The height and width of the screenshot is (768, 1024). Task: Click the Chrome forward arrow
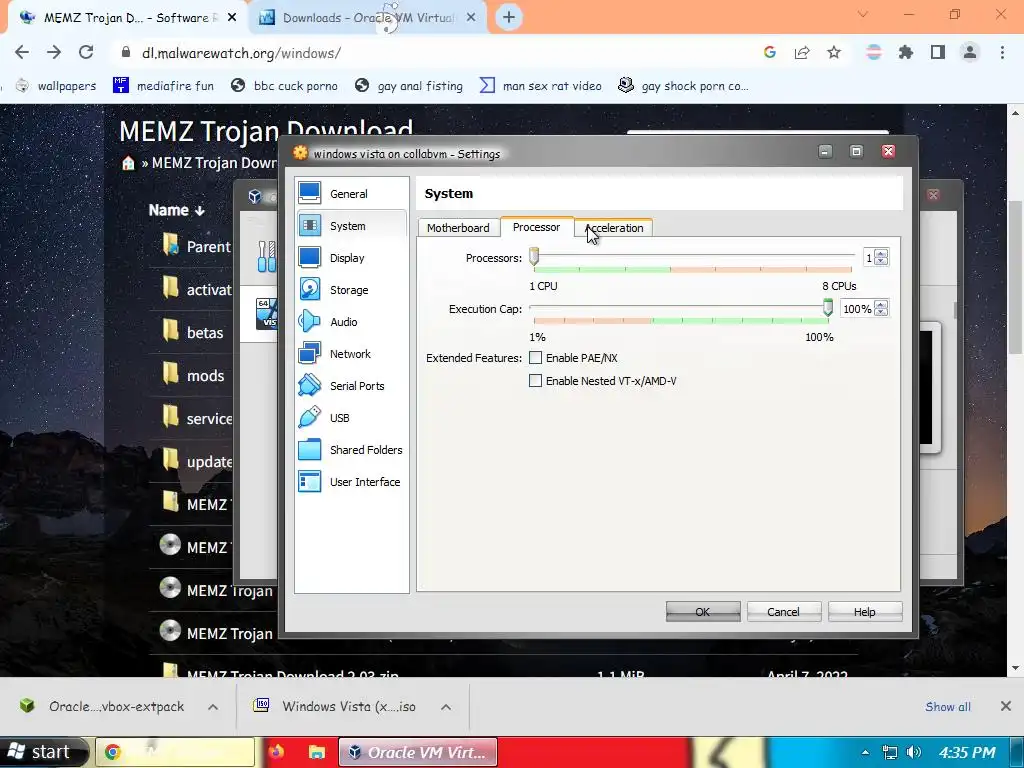(x=54, y=52)
